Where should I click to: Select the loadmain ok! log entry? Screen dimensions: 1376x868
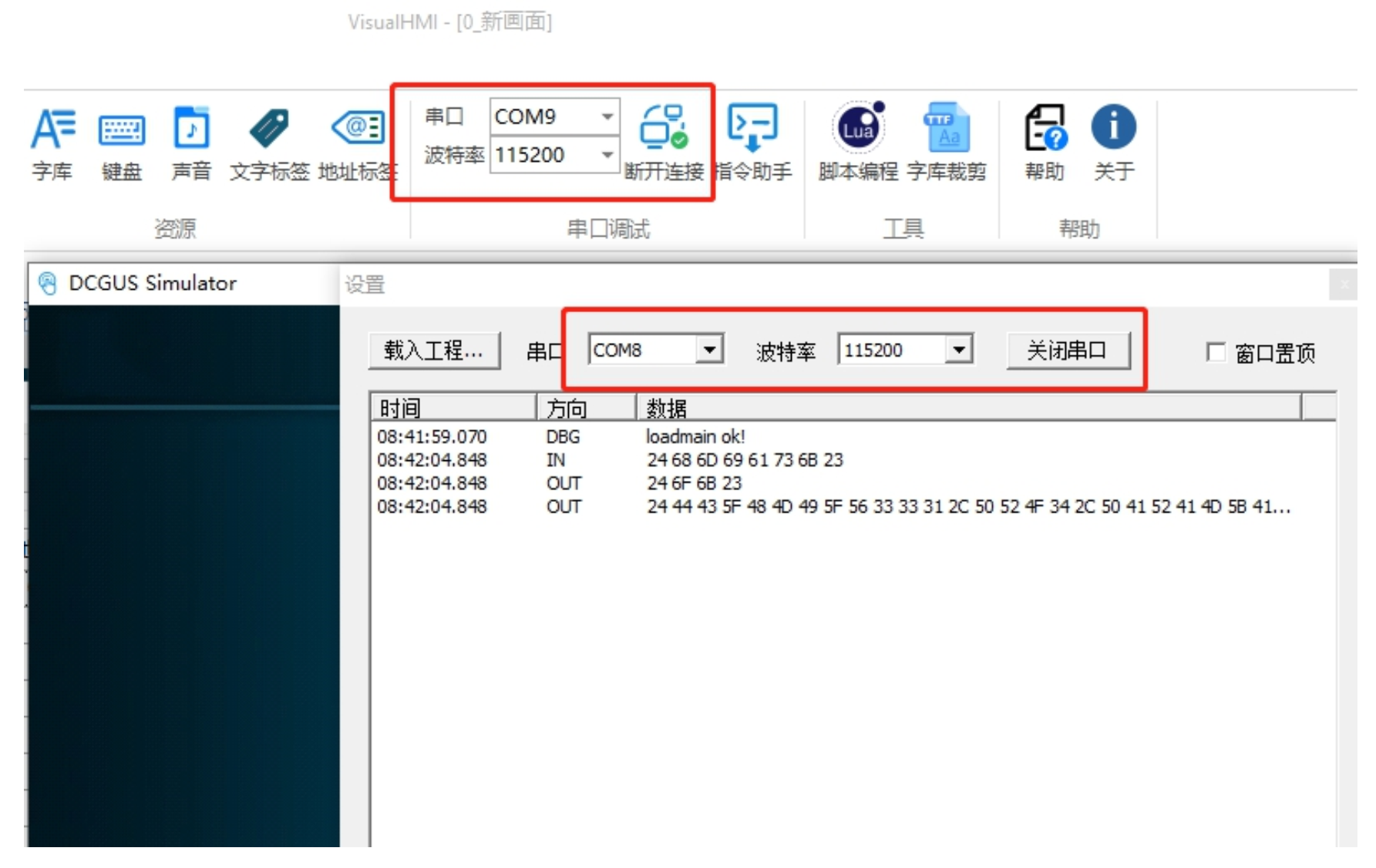pos(695,437)
